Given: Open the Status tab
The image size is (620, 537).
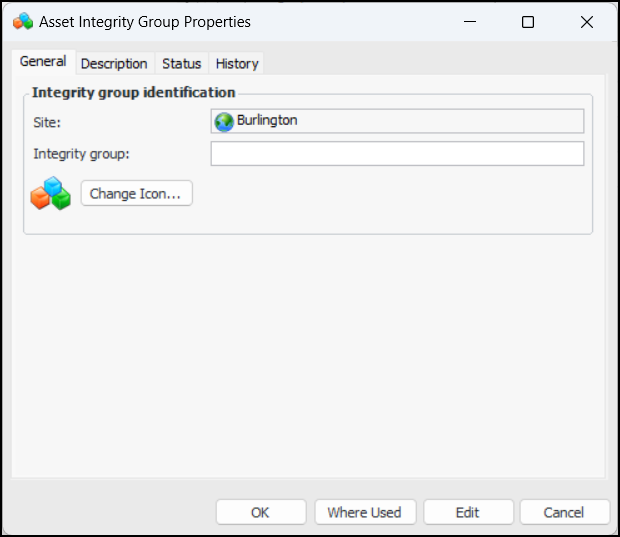Looking at the screenshot, I should pos(181,64).
